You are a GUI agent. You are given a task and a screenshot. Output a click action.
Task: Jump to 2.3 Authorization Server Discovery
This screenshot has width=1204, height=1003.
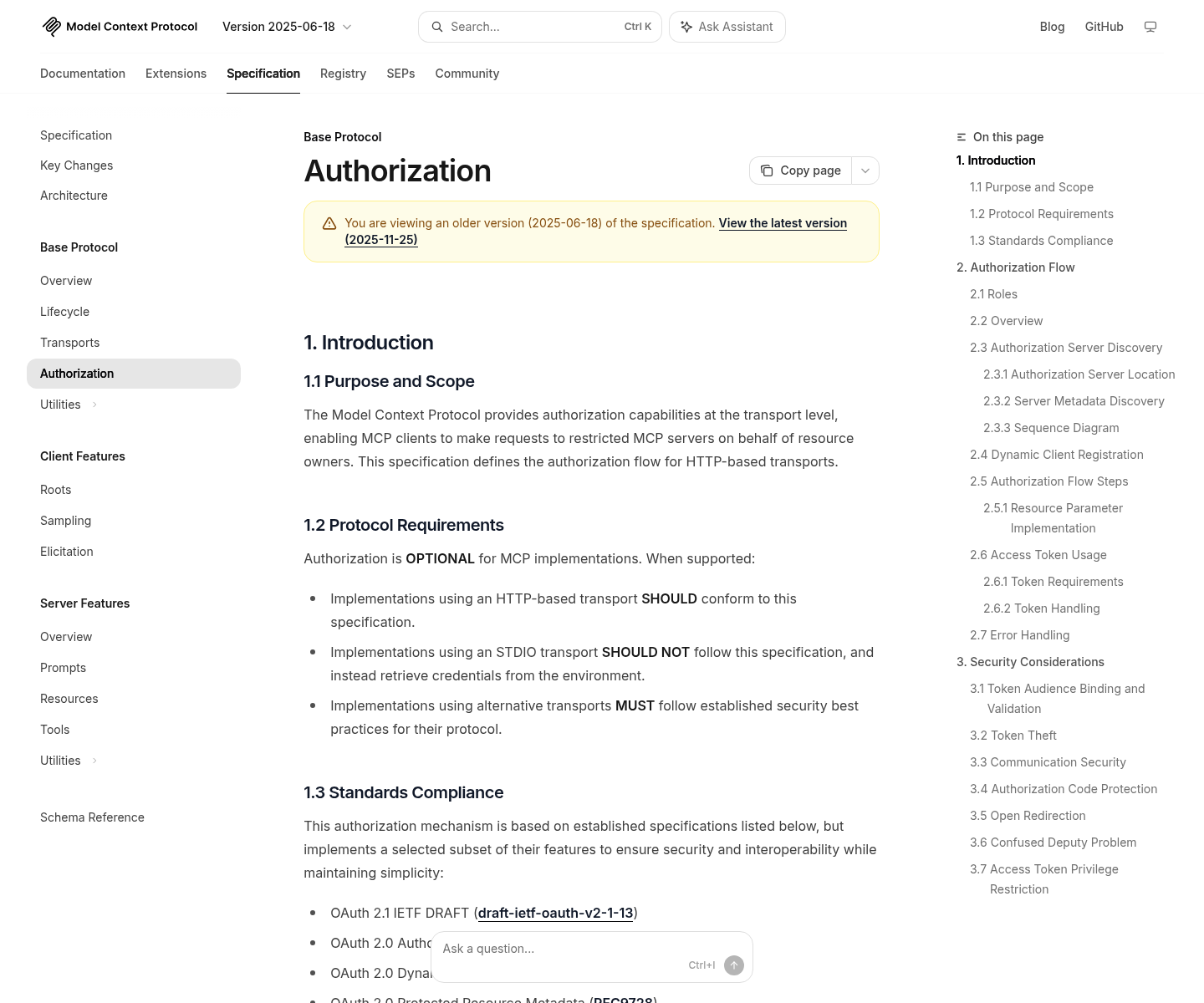[x=1066, y=348]
